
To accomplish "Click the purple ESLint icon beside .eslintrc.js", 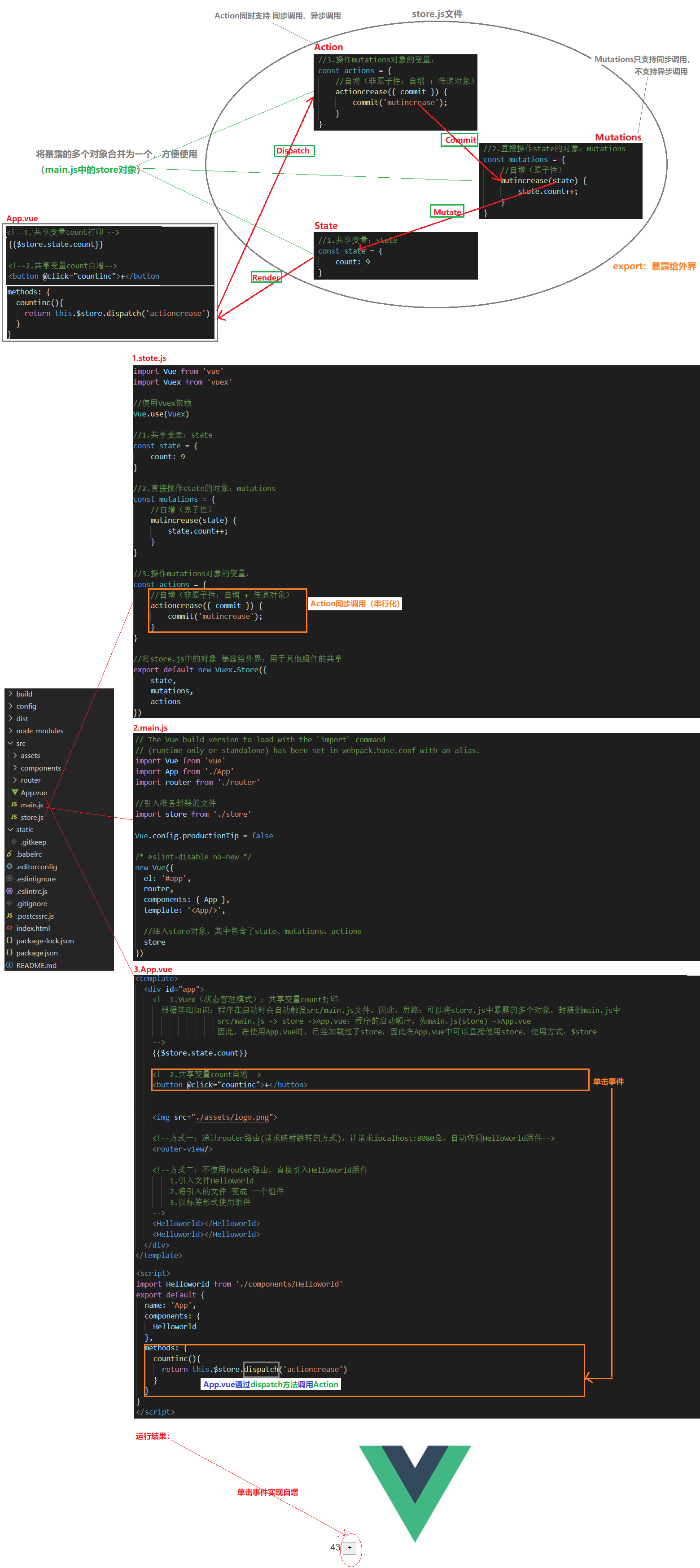I will click(10, 891).
